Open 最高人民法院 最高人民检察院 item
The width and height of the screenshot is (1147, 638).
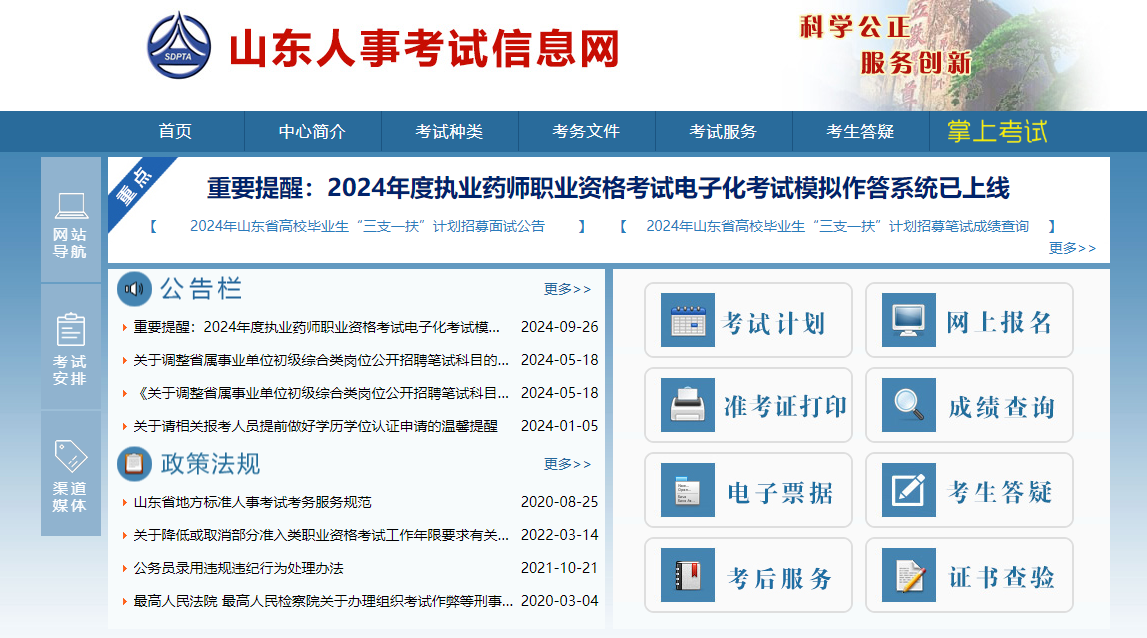tap(323, 601)
